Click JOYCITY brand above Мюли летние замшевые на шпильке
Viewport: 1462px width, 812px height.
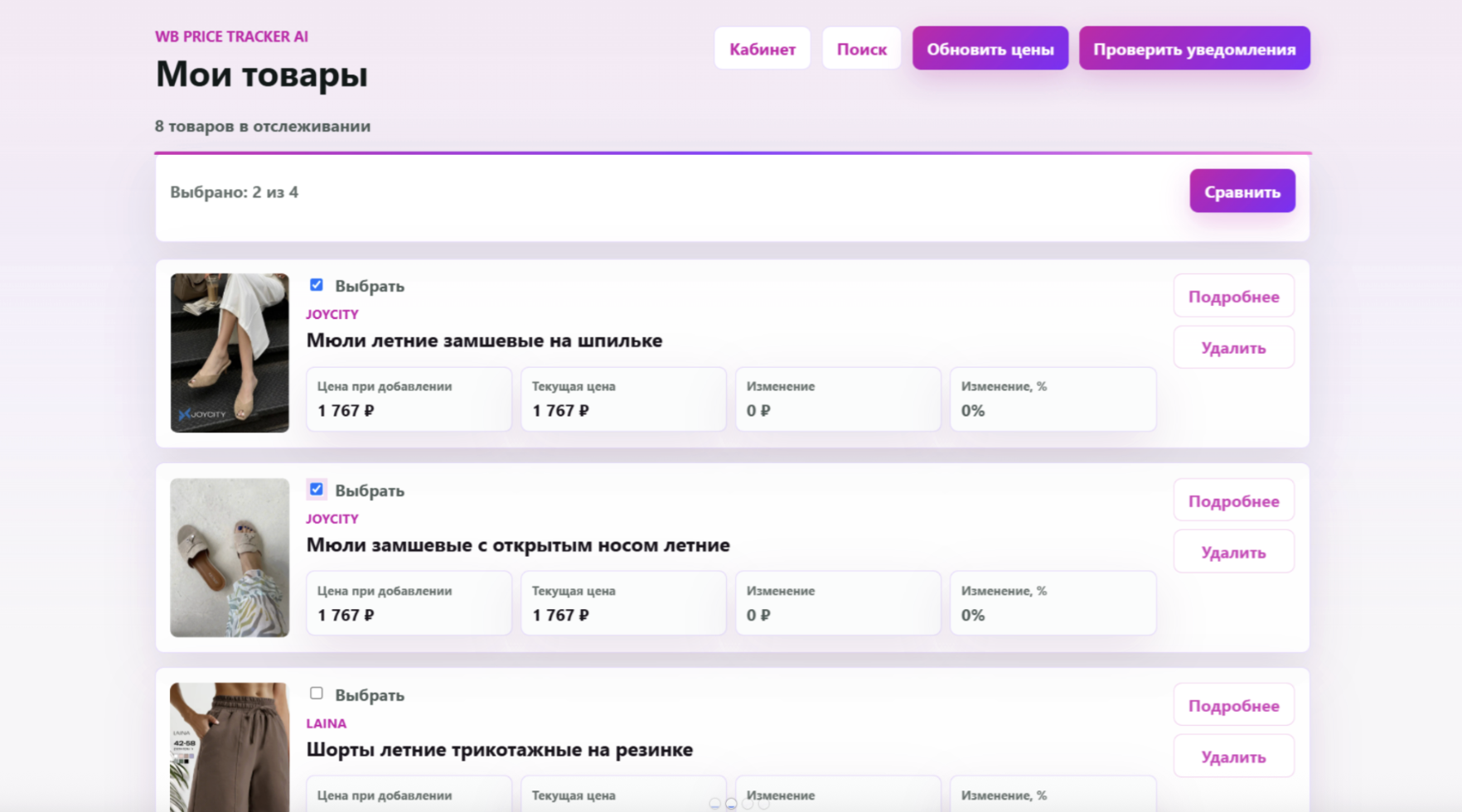pos(332,314)
